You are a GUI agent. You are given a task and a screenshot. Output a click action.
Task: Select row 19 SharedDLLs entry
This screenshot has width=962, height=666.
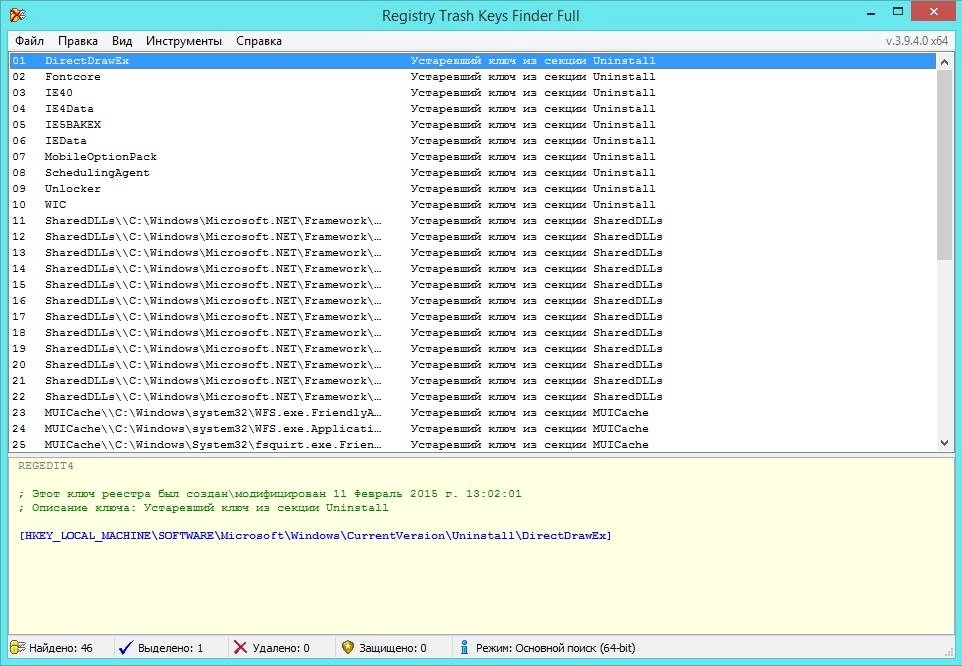point(472,348)
